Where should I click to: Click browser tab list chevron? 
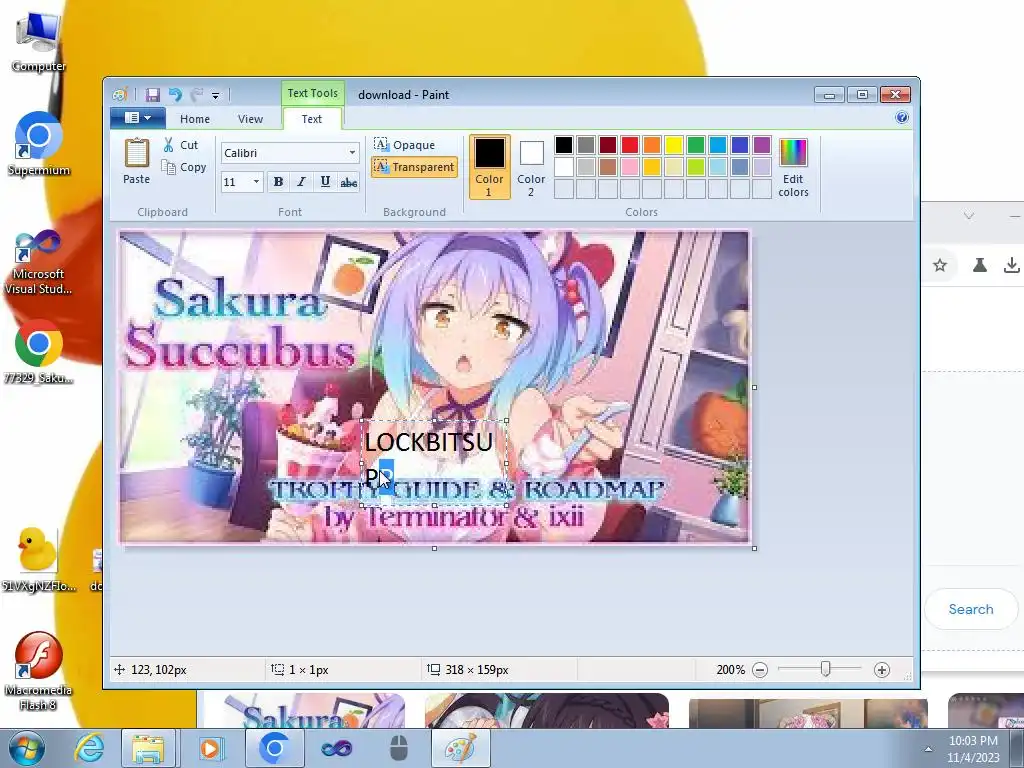coord(969,216)
